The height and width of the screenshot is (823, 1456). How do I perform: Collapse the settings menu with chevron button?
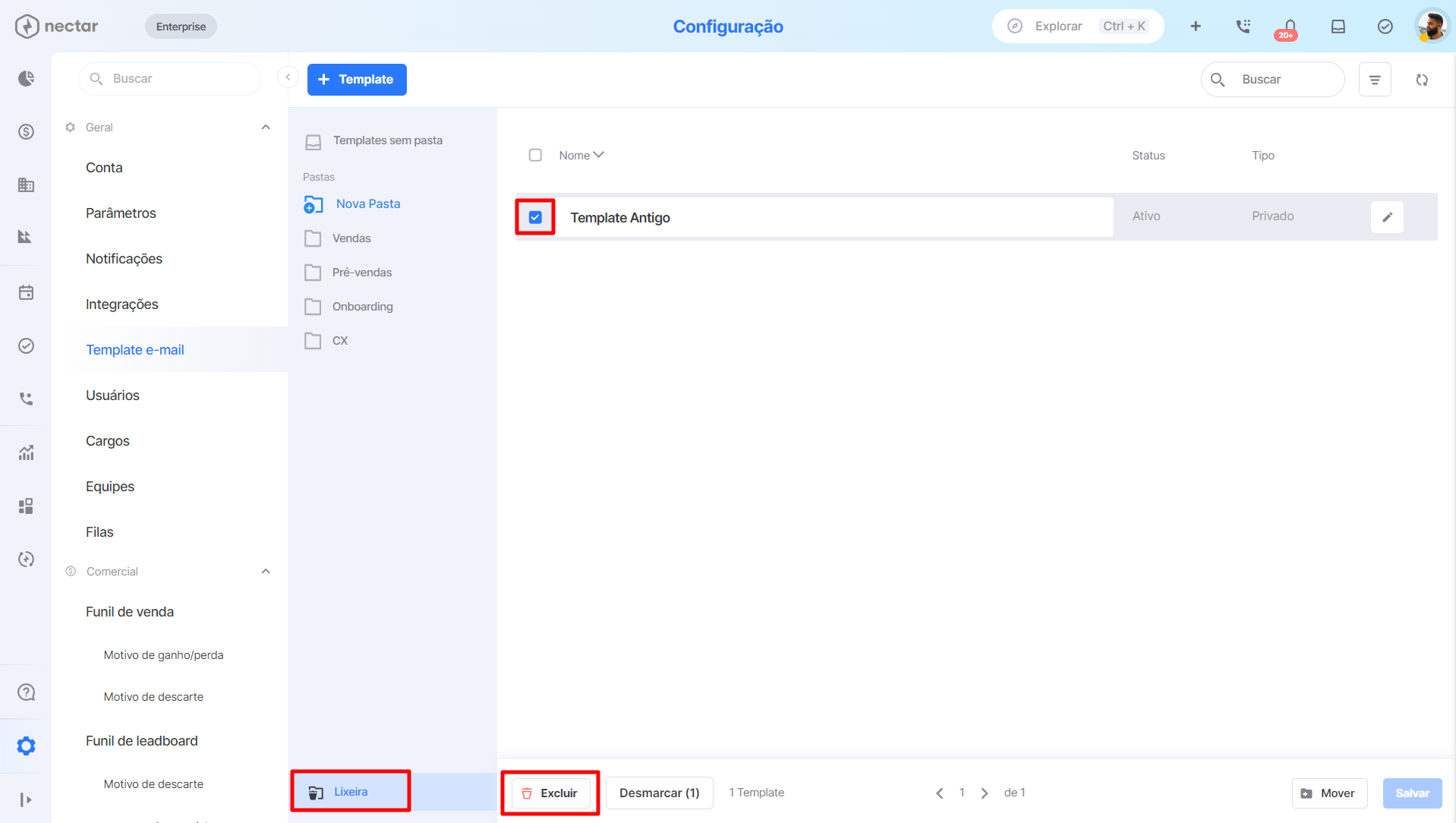[x=288, y=77]
